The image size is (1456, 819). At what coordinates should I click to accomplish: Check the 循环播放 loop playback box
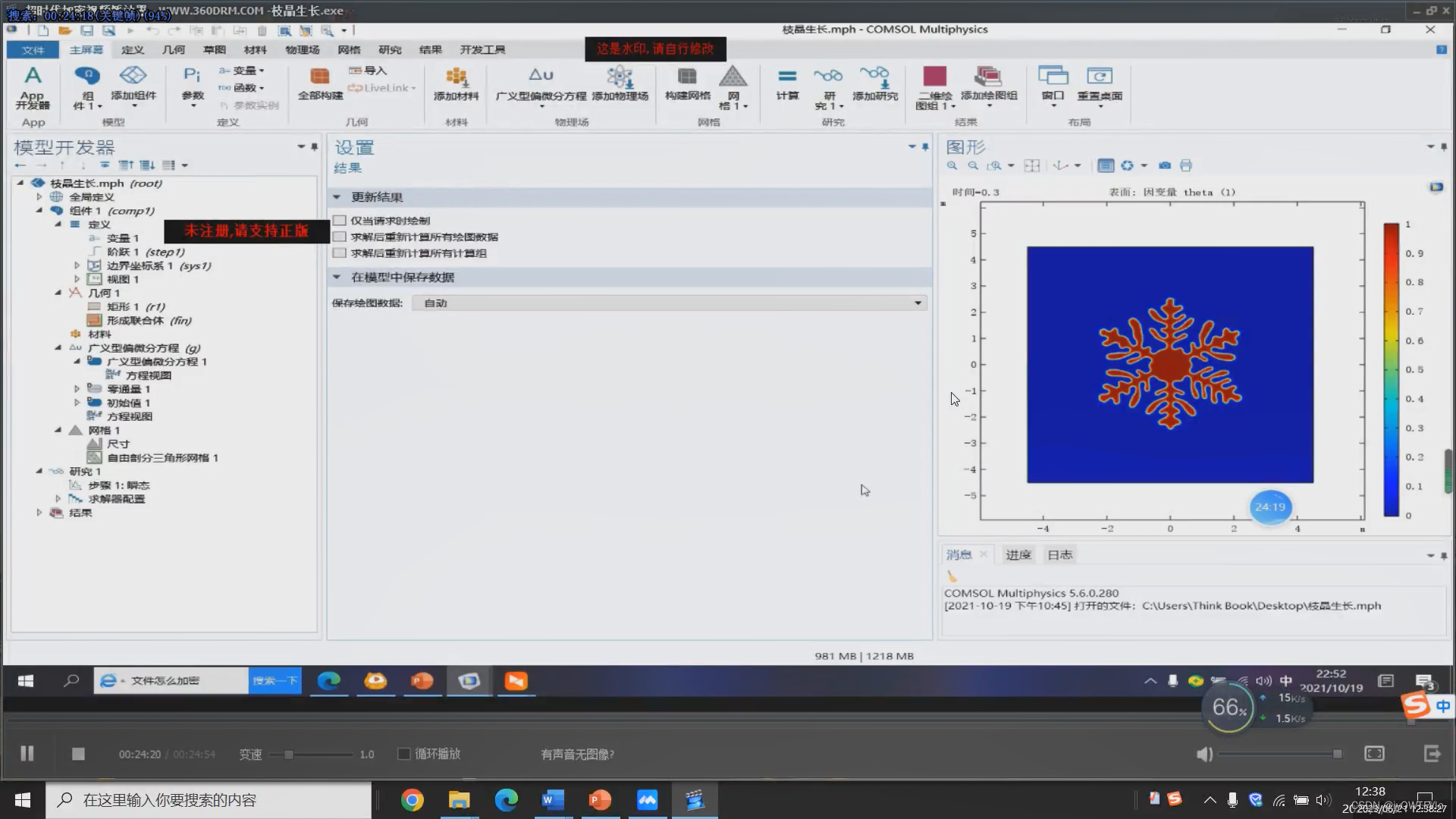coord(404,754)
